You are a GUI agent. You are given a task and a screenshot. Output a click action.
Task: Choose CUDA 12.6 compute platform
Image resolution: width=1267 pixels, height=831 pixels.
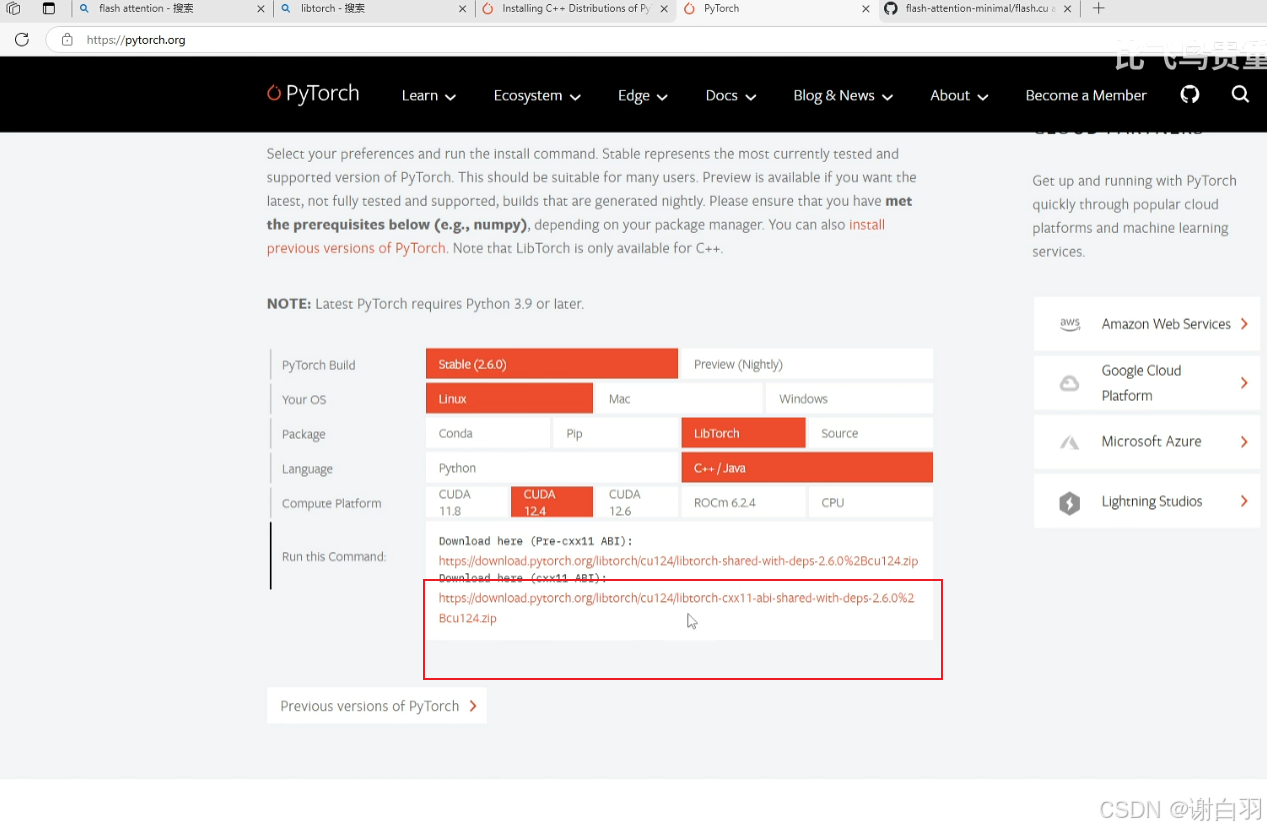click(637, 502)
